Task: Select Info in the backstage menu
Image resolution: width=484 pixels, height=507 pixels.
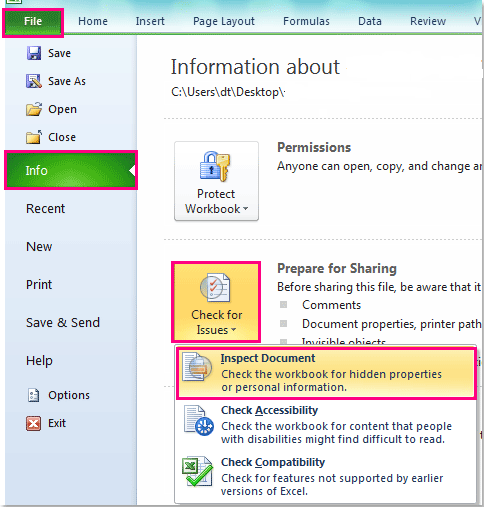Action: [x=71, y=170]
